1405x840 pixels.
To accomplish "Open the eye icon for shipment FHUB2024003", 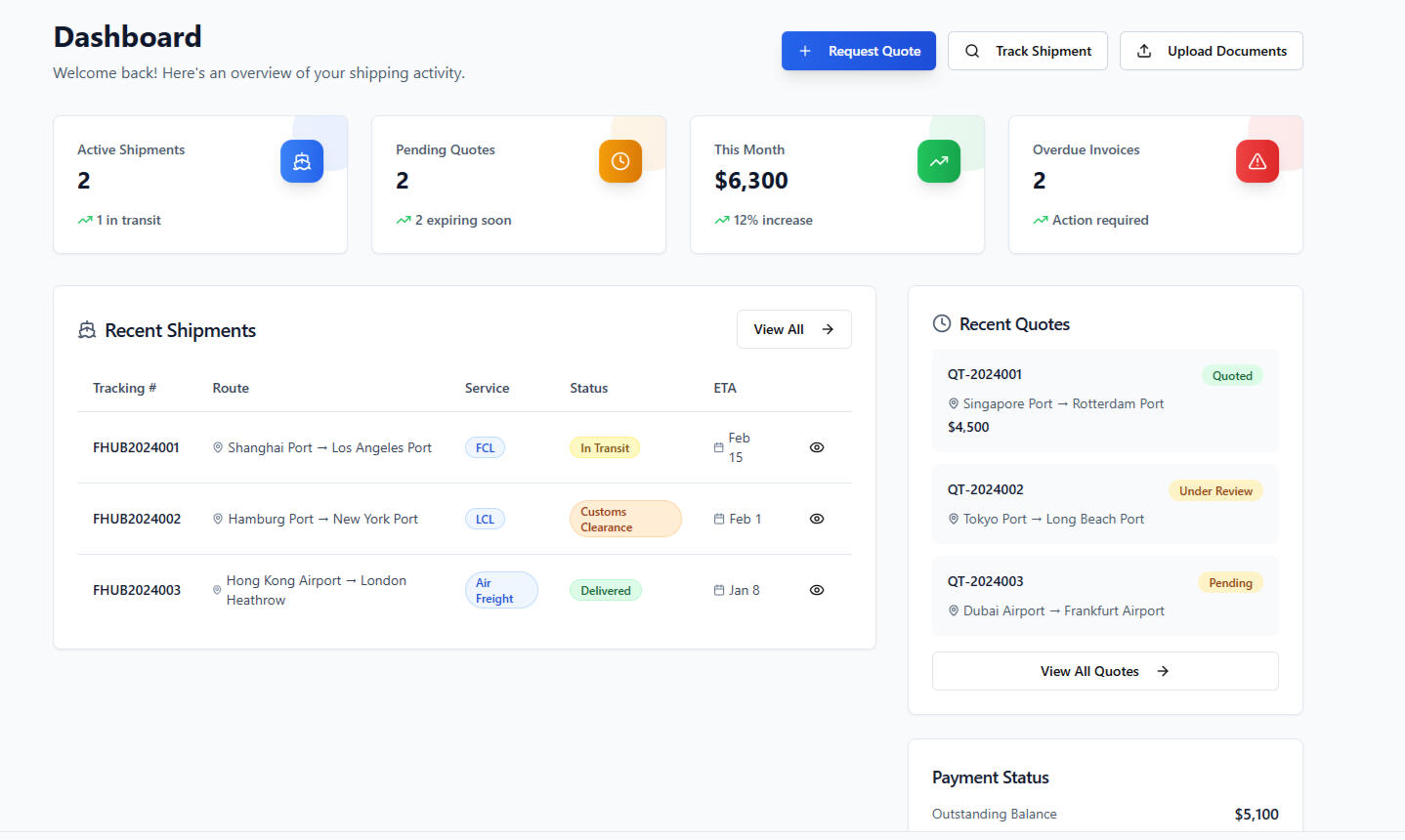I will (817, 590).
